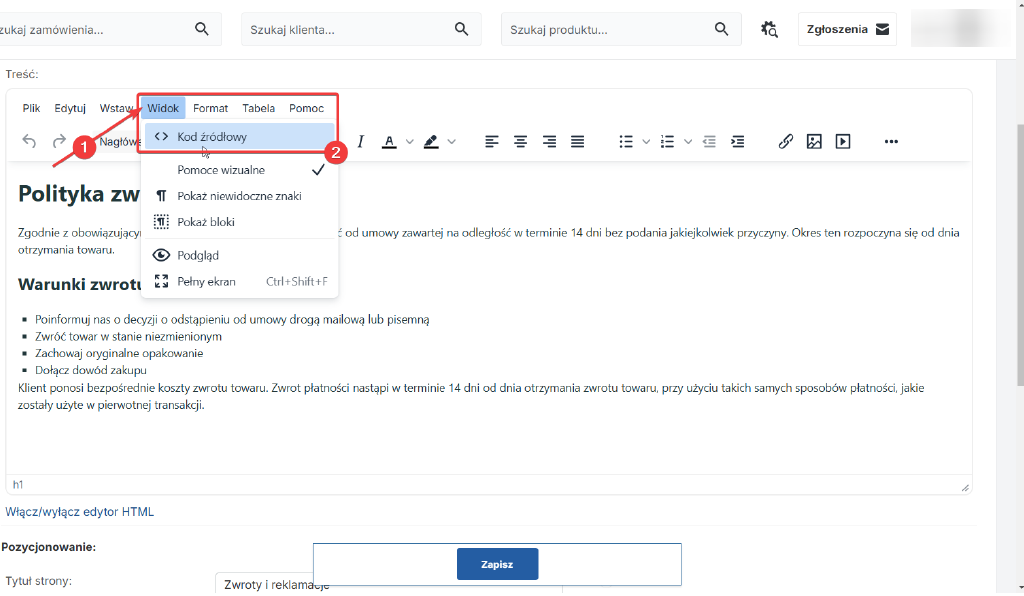Choose Kod źródłowy from the Widok menu
This screenshot has height=596, width=1024.
coord(240,136)
